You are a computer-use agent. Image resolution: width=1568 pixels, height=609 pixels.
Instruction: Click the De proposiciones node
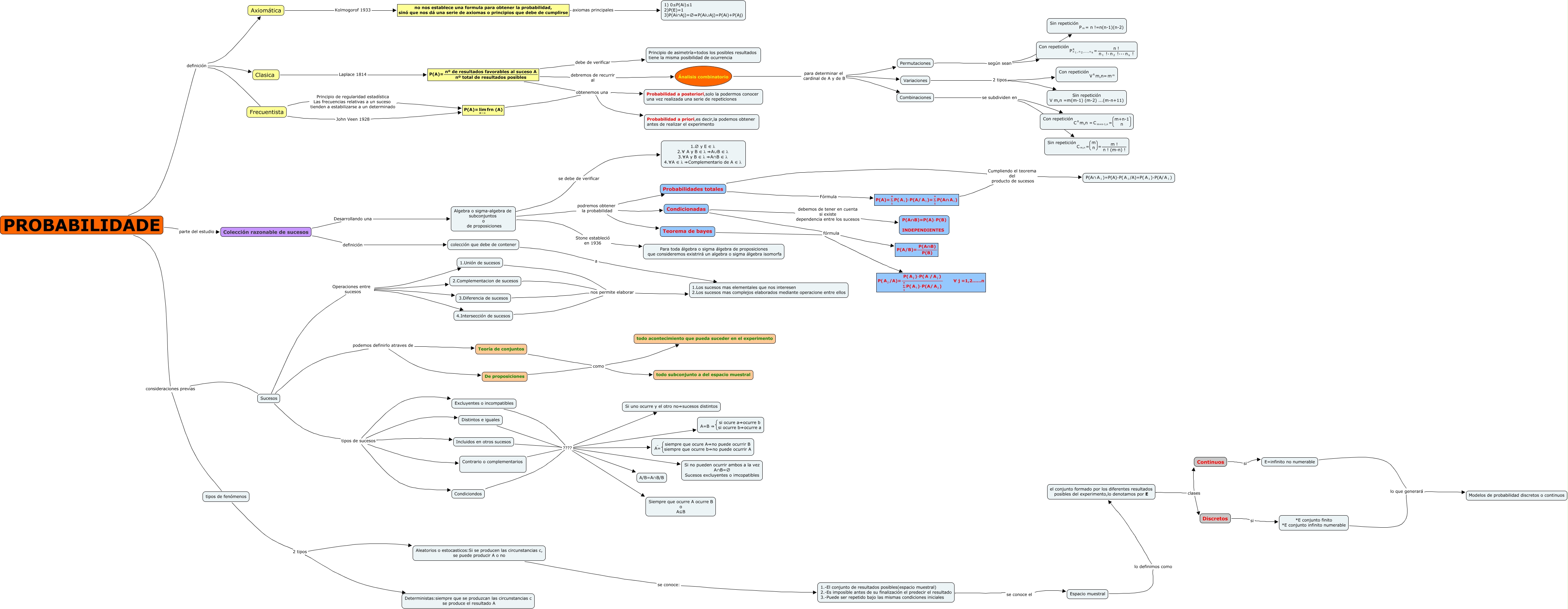pyautogui.click(x=504, y=376)
